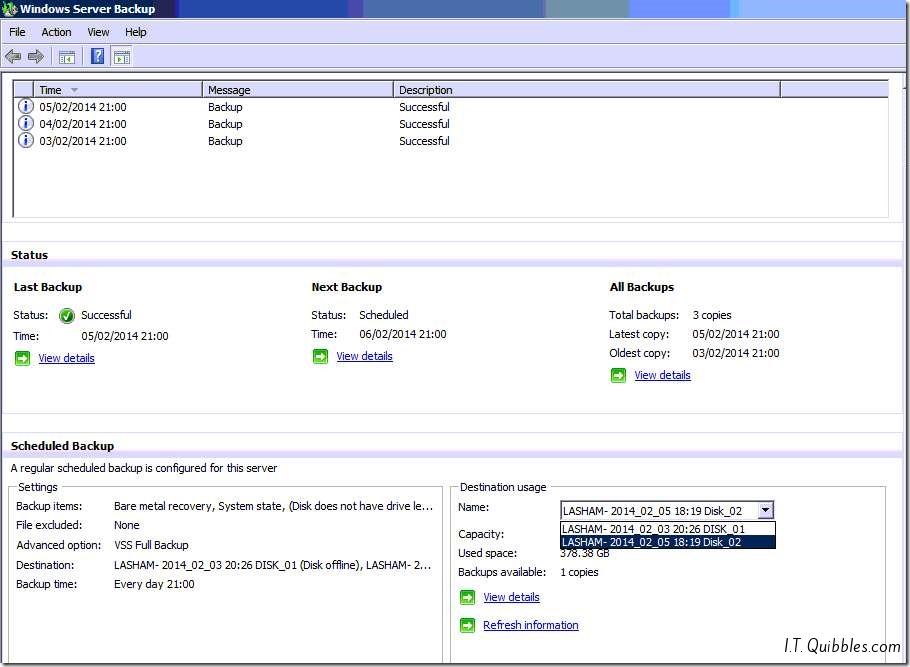
Task: Select the 05/02/2014 21:00 message row
Action: (450, 107)
